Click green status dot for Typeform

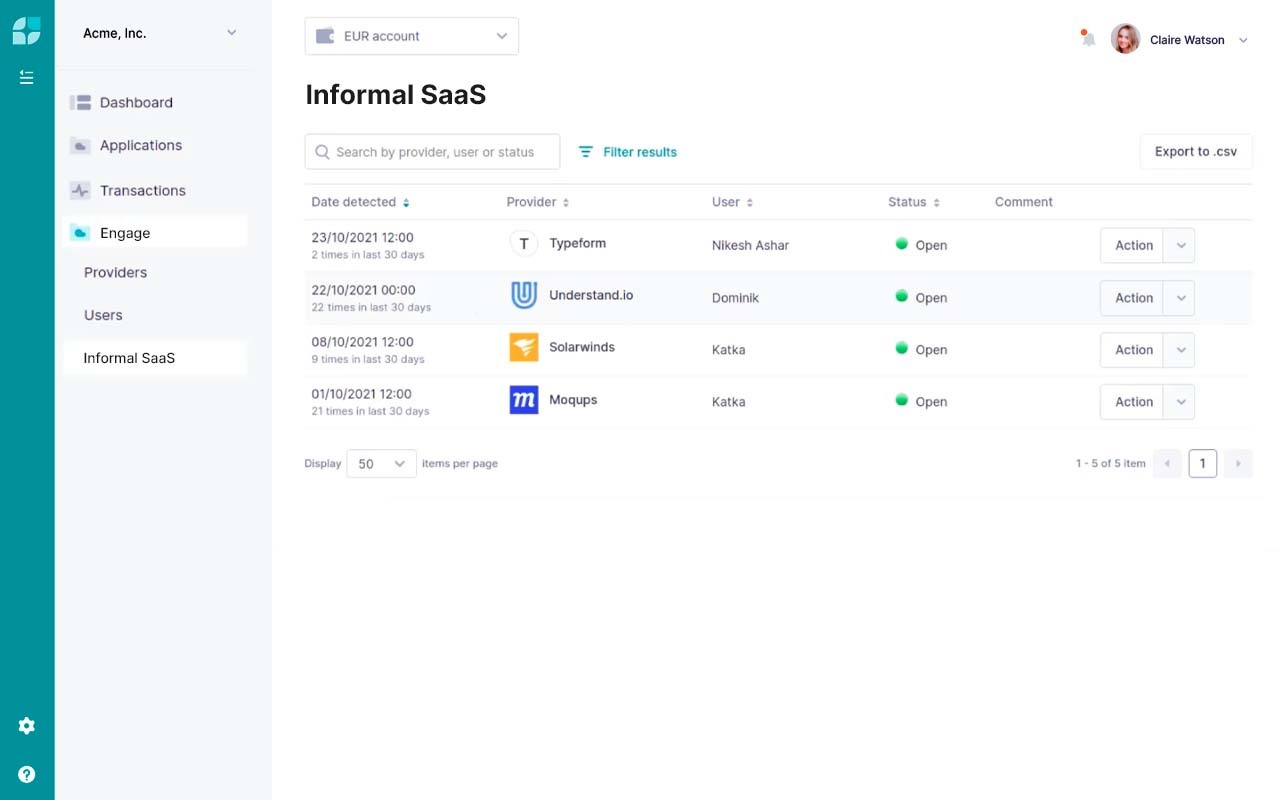(x=901, y=244)
